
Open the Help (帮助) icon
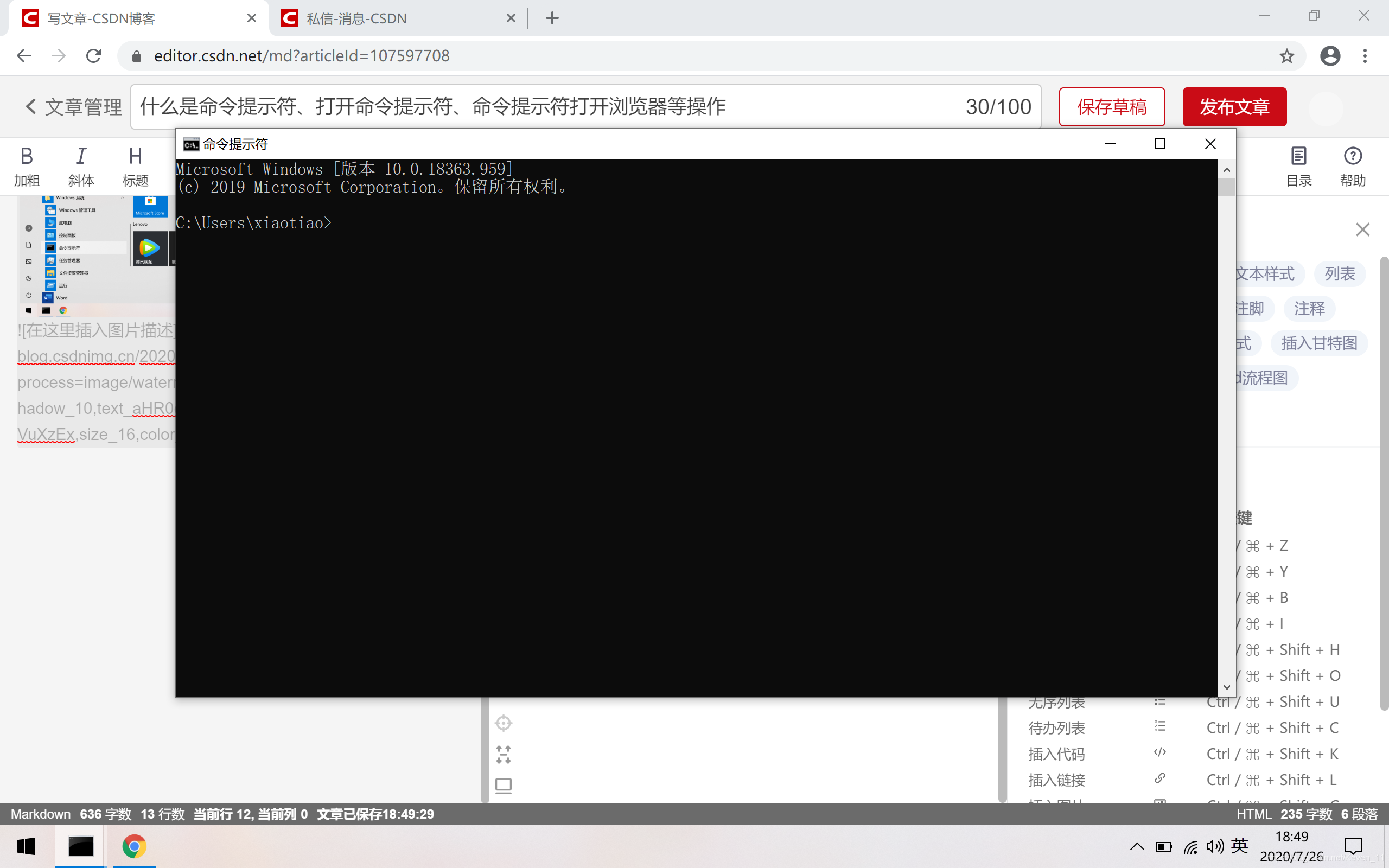1352,156
